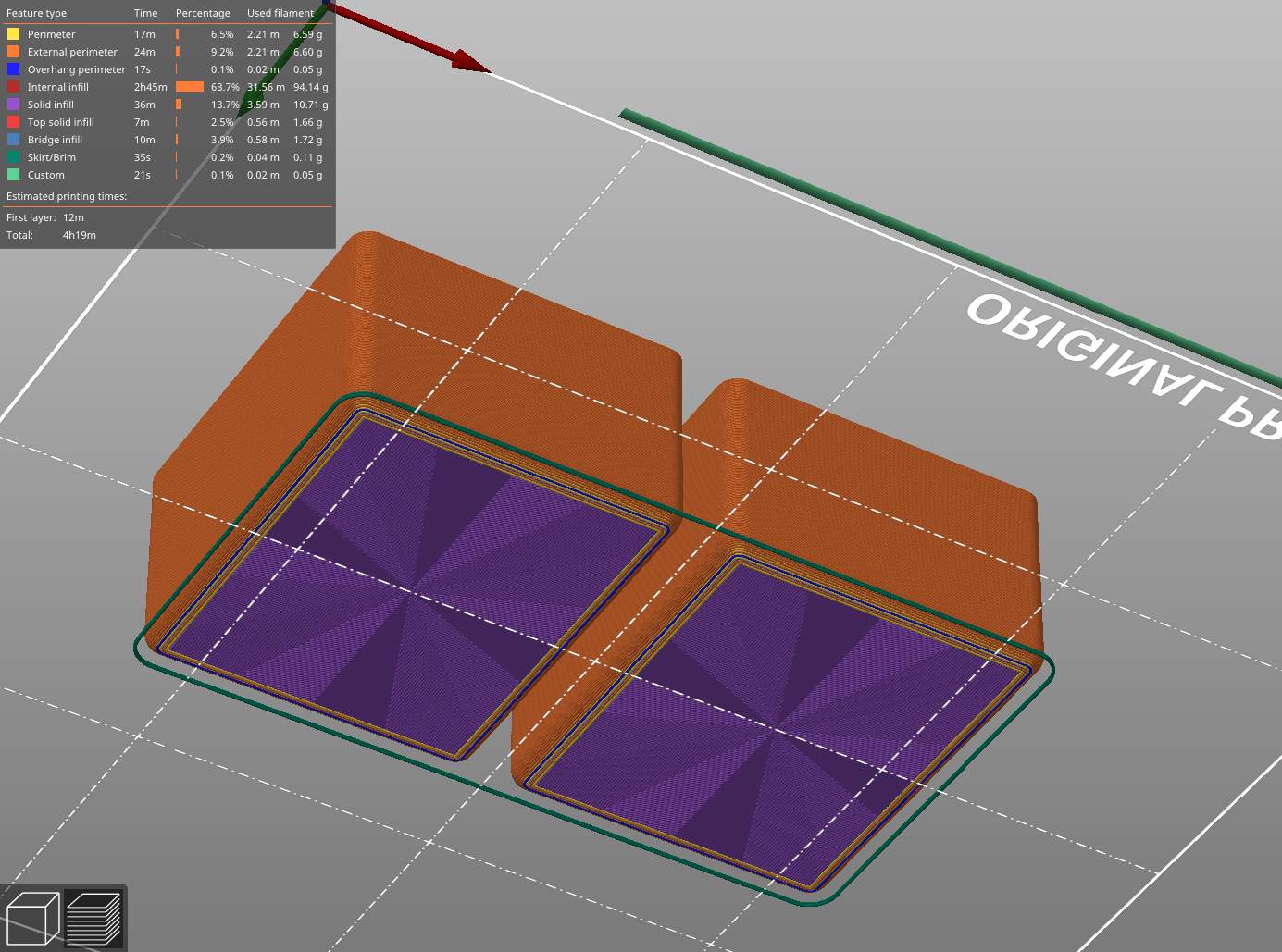Screen dimensions: 1282x952
Task: Toggle the green Skirt/Brim color swatch
Action: pyautogui.click(x=13, y=157)
